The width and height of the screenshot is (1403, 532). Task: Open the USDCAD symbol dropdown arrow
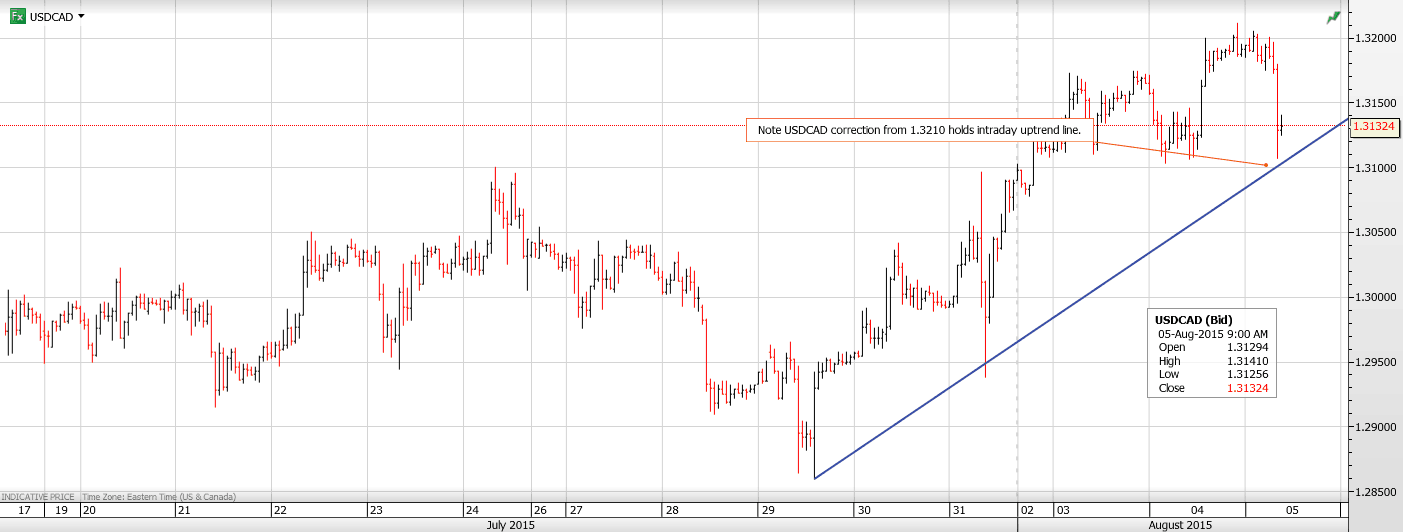(x=81, y=16)
